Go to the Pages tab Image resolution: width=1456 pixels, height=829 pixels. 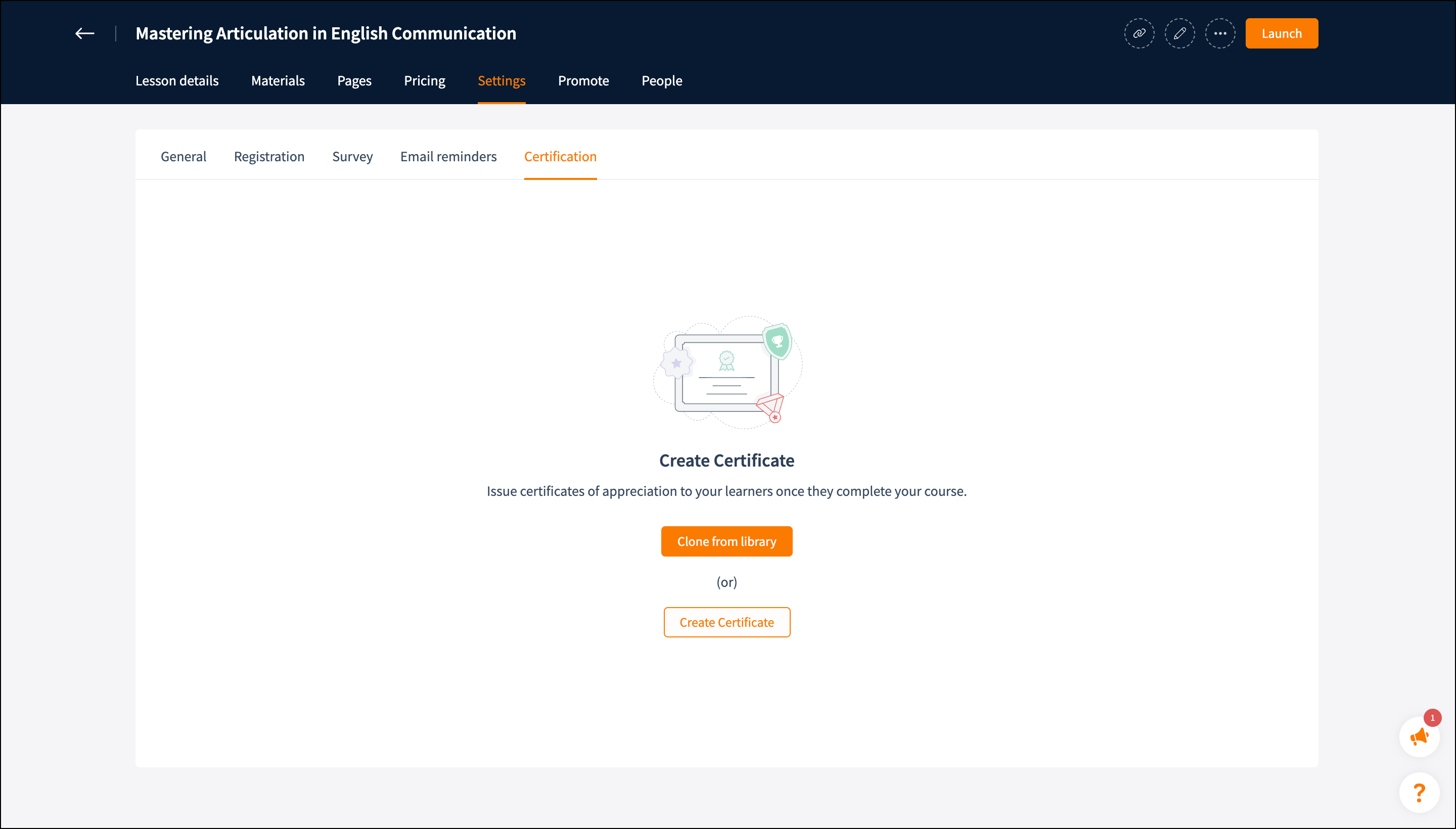(354, 81)
